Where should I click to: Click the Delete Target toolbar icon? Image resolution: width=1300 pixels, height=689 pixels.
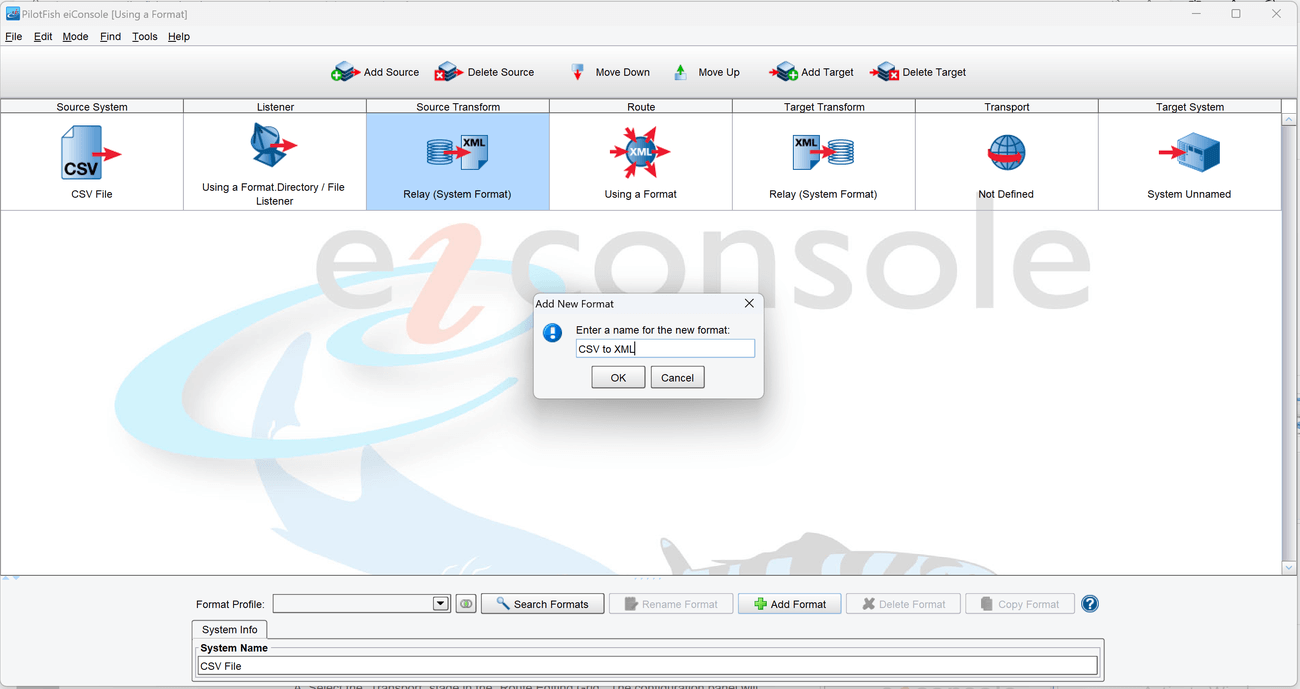coord(885,72)
